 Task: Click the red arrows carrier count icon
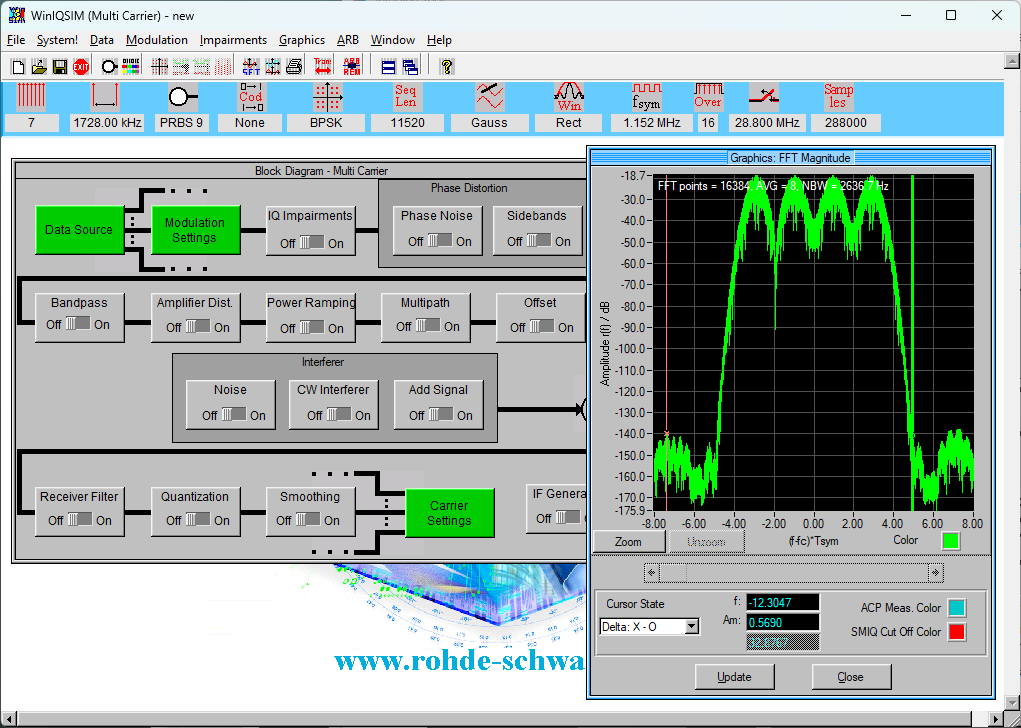click(x=31, y=96)
